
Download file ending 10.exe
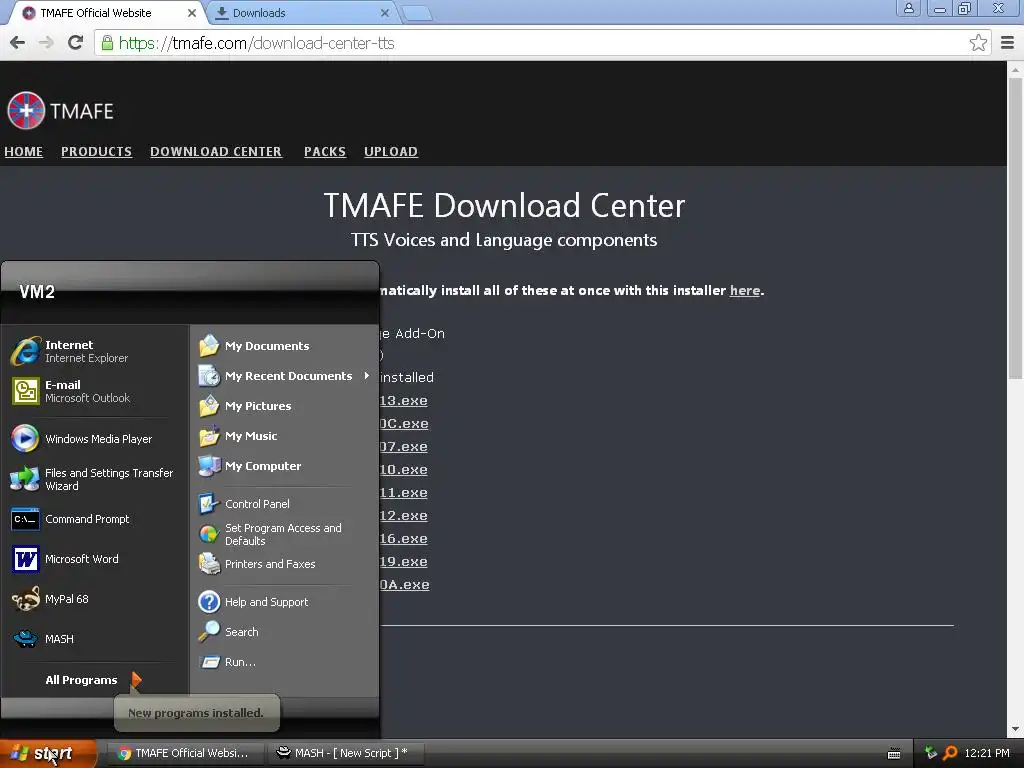(x=404, y=470)
